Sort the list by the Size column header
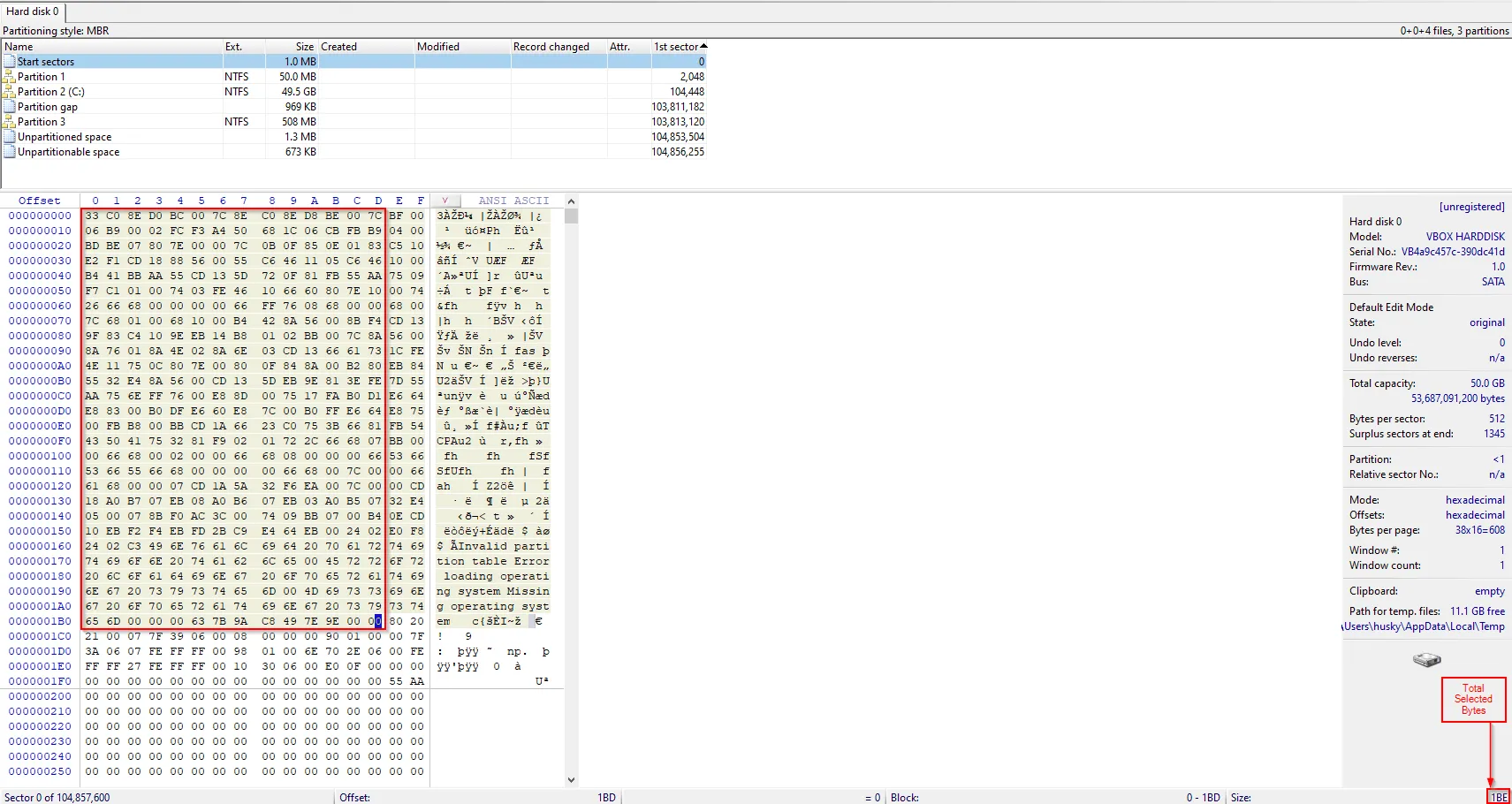This screenshot has width=1512, height=804. pyautogui.click(x=304, y=47)
